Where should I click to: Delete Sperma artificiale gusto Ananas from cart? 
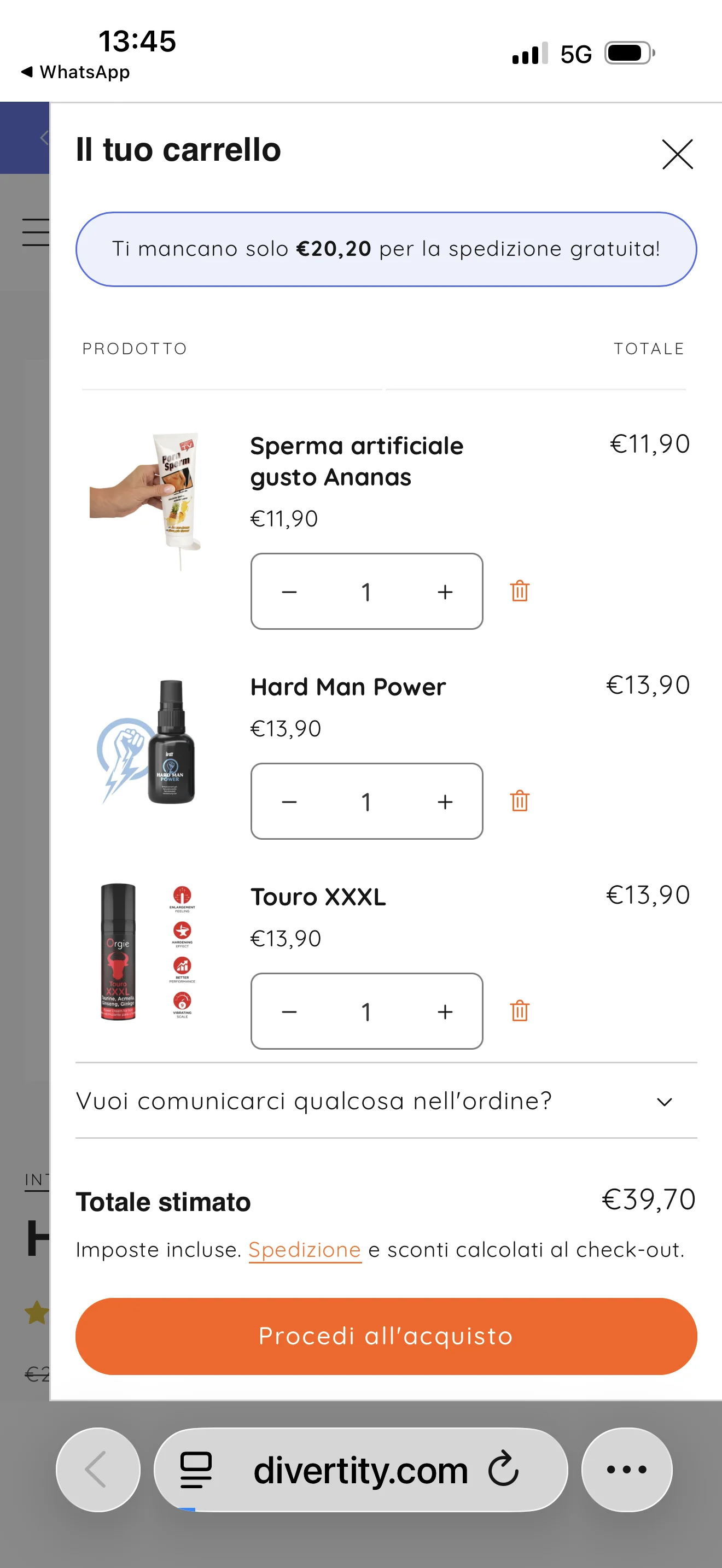point(519,591)
